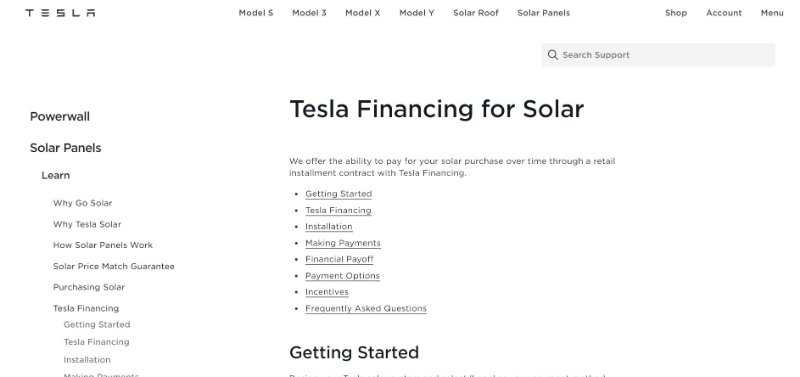Open the header Menu

coord(772,13)
